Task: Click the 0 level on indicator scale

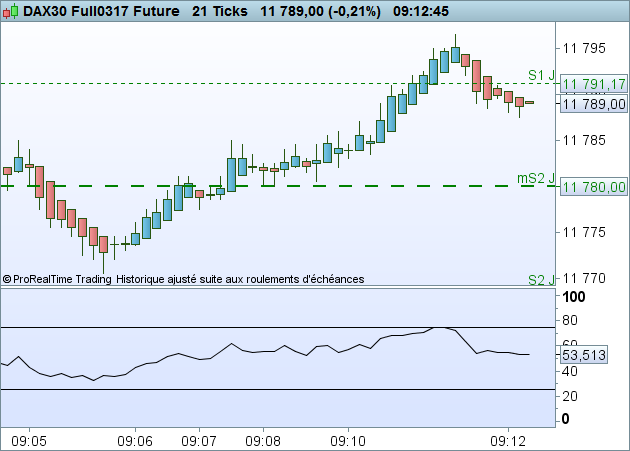Action: (565, 419)
